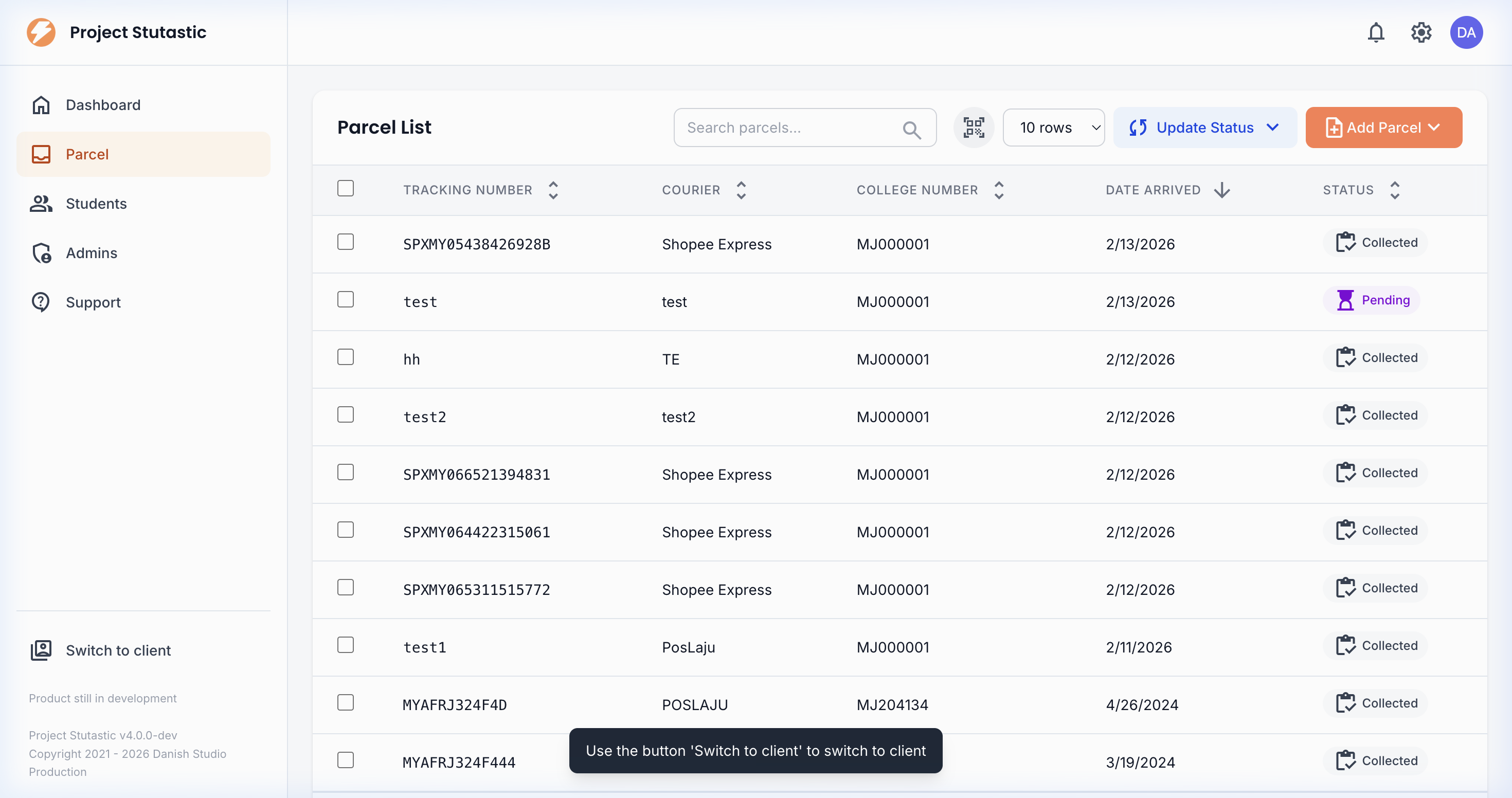Open the Admins sidebar item
The height and width of the screenshot is (798, 1512).
coord(92,253)
